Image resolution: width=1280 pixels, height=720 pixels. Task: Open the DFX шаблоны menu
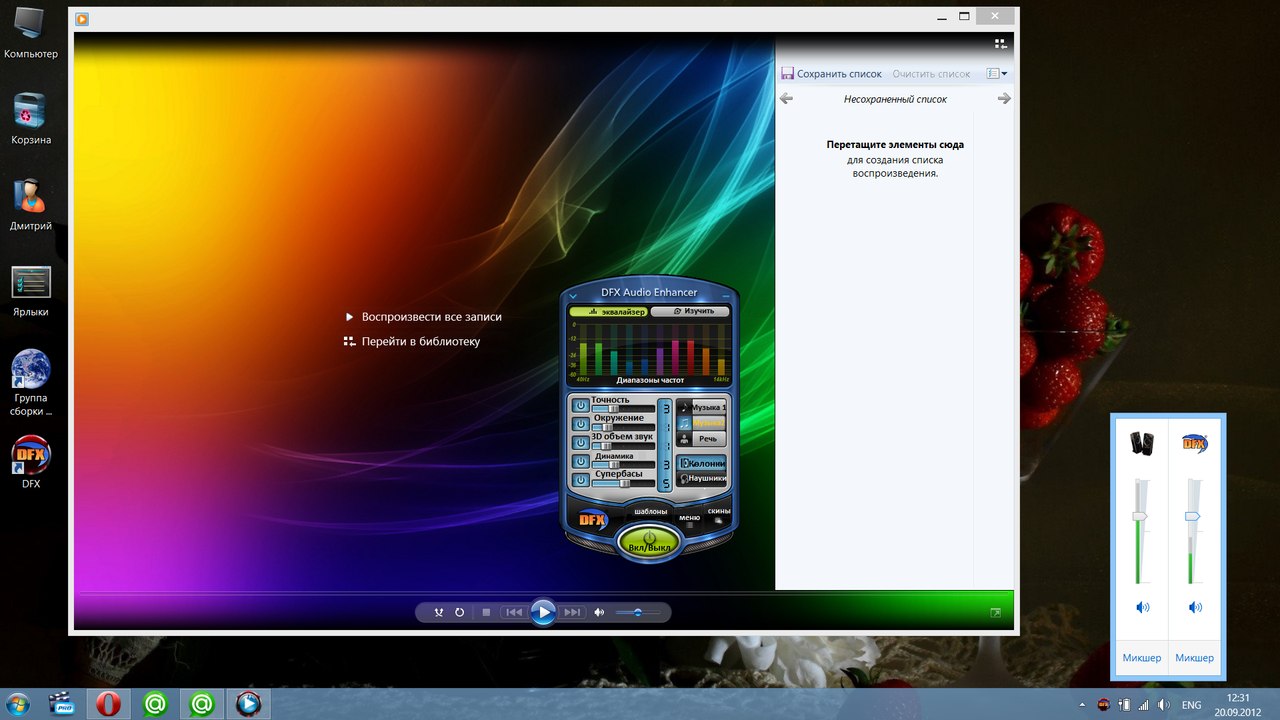[651, 512]
